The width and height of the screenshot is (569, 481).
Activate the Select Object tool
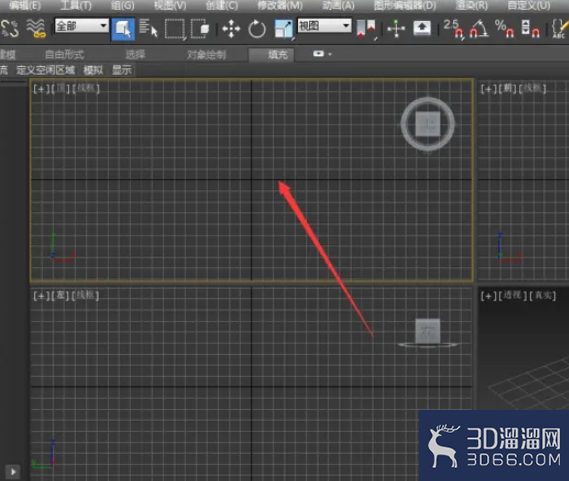tap(123, 29)
